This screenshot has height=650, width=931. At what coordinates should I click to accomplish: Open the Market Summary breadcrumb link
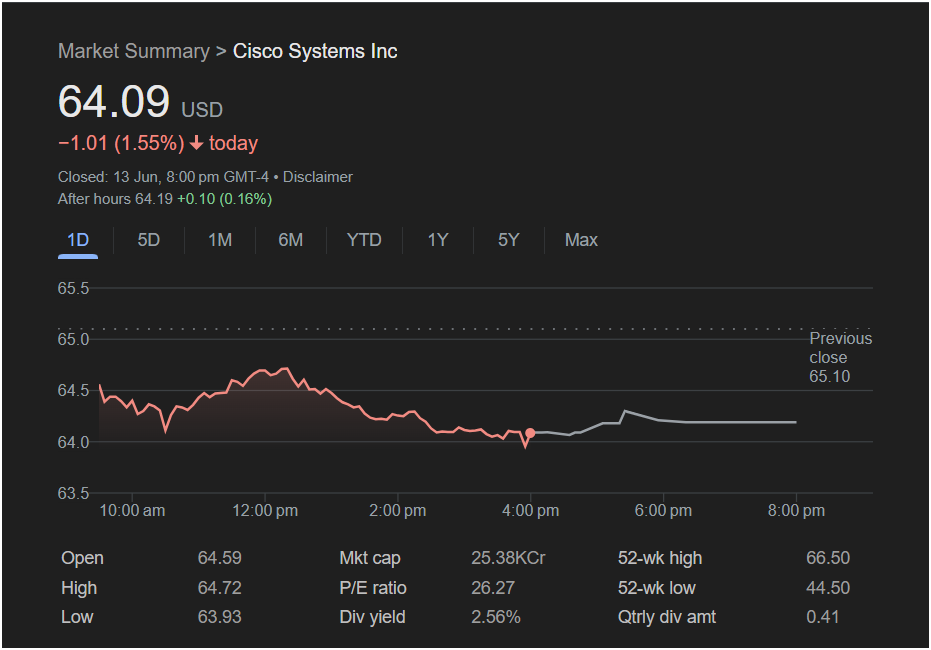(x=134, y=51)
